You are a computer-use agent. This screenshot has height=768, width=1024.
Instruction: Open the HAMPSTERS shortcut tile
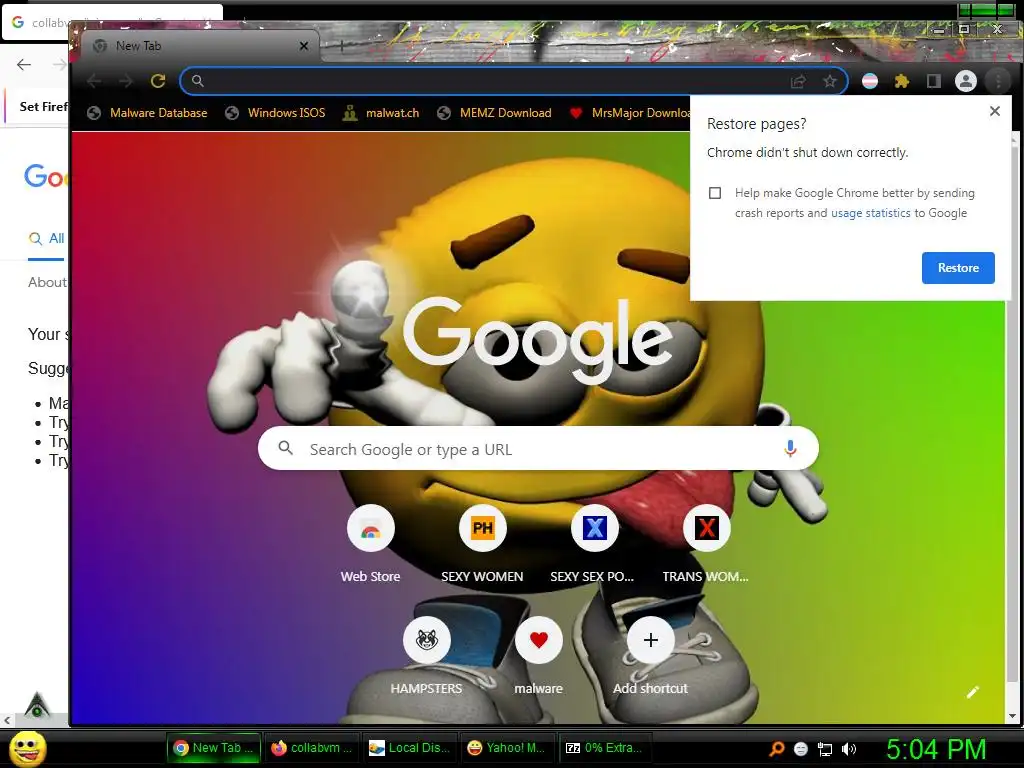[426, 656]
